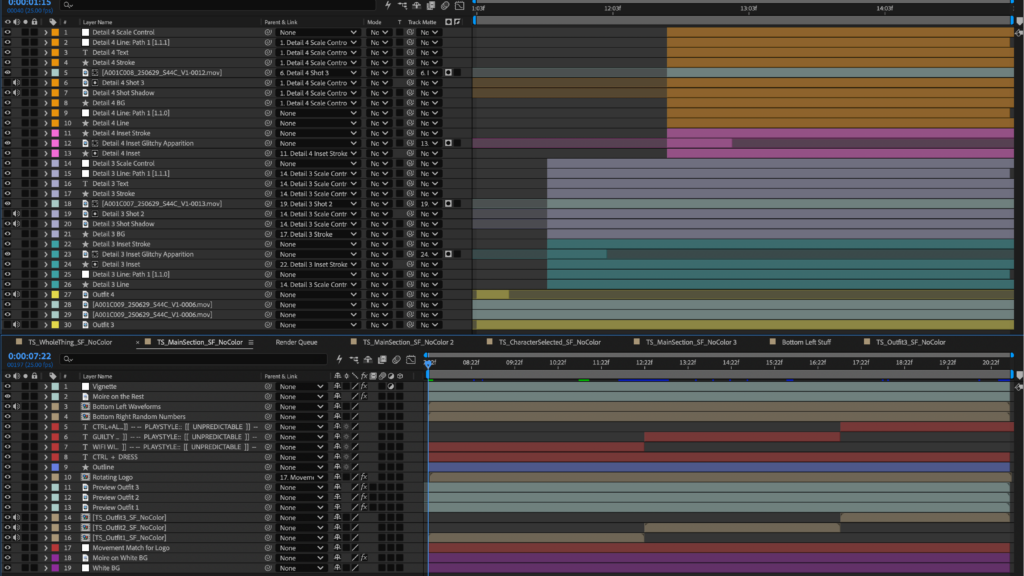The height and width of the screenshot is (576, 1024).
Task: Close the TS_MainSection_SF_NoColor tab
Action: 138,342
